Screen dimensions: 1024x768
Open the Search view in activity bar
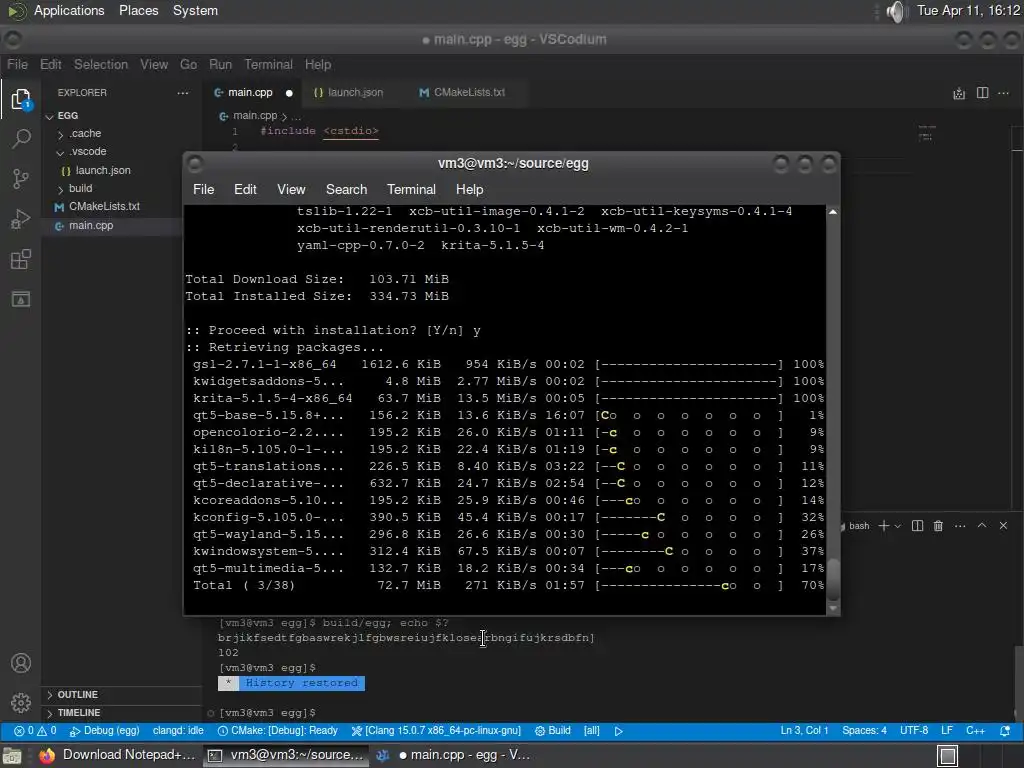point(21,138)
